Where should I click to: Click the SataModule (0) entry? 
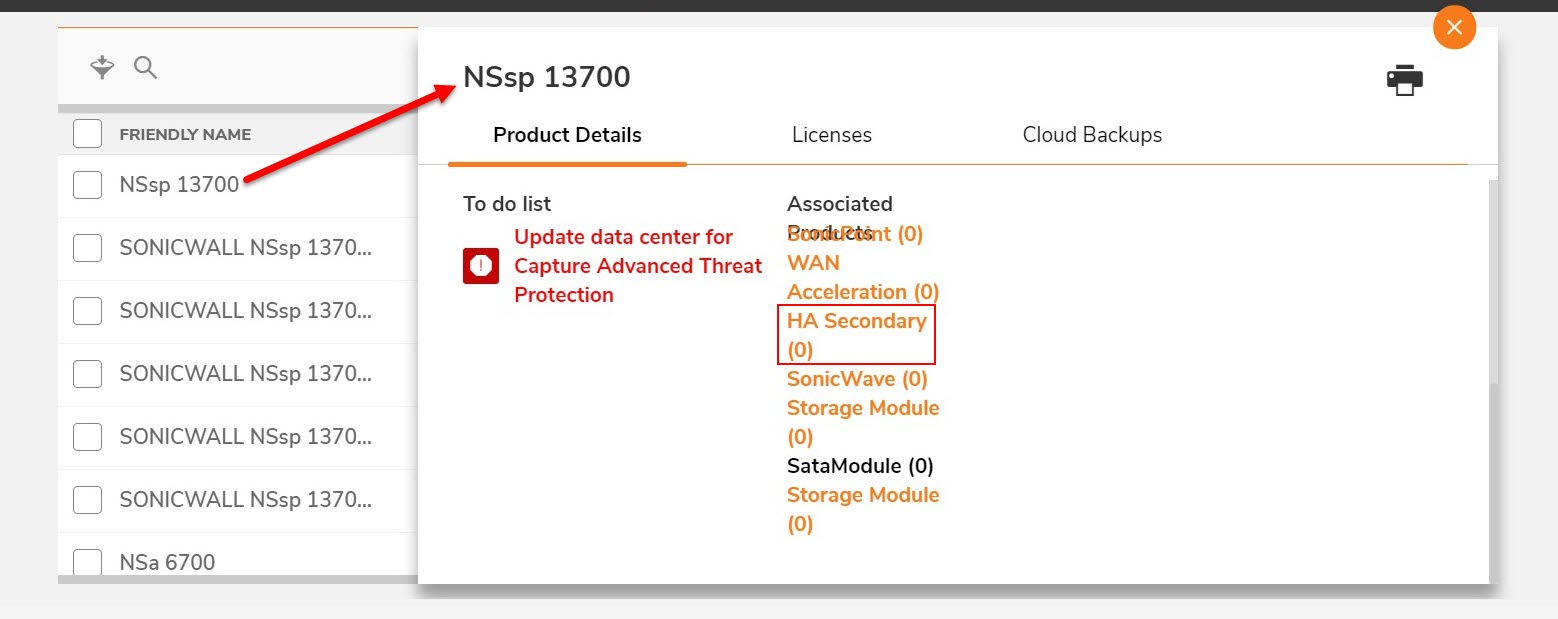click(860, 466)
